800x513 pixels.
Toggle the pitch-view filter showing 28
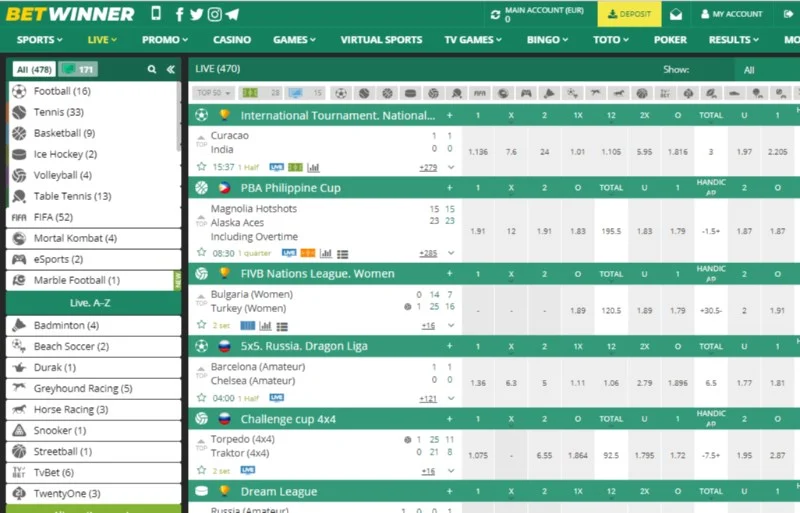tap(261, 93)
